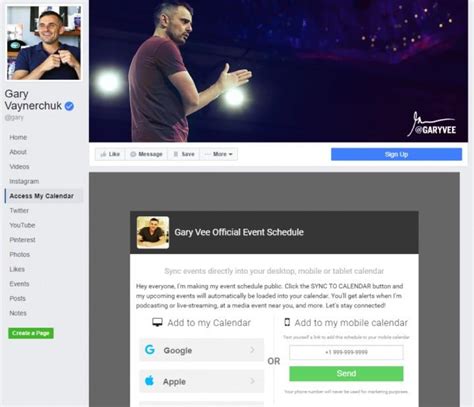Expand the More dropdown menu
The height and width of the screenshot is (407, 474).
point(219,154)
